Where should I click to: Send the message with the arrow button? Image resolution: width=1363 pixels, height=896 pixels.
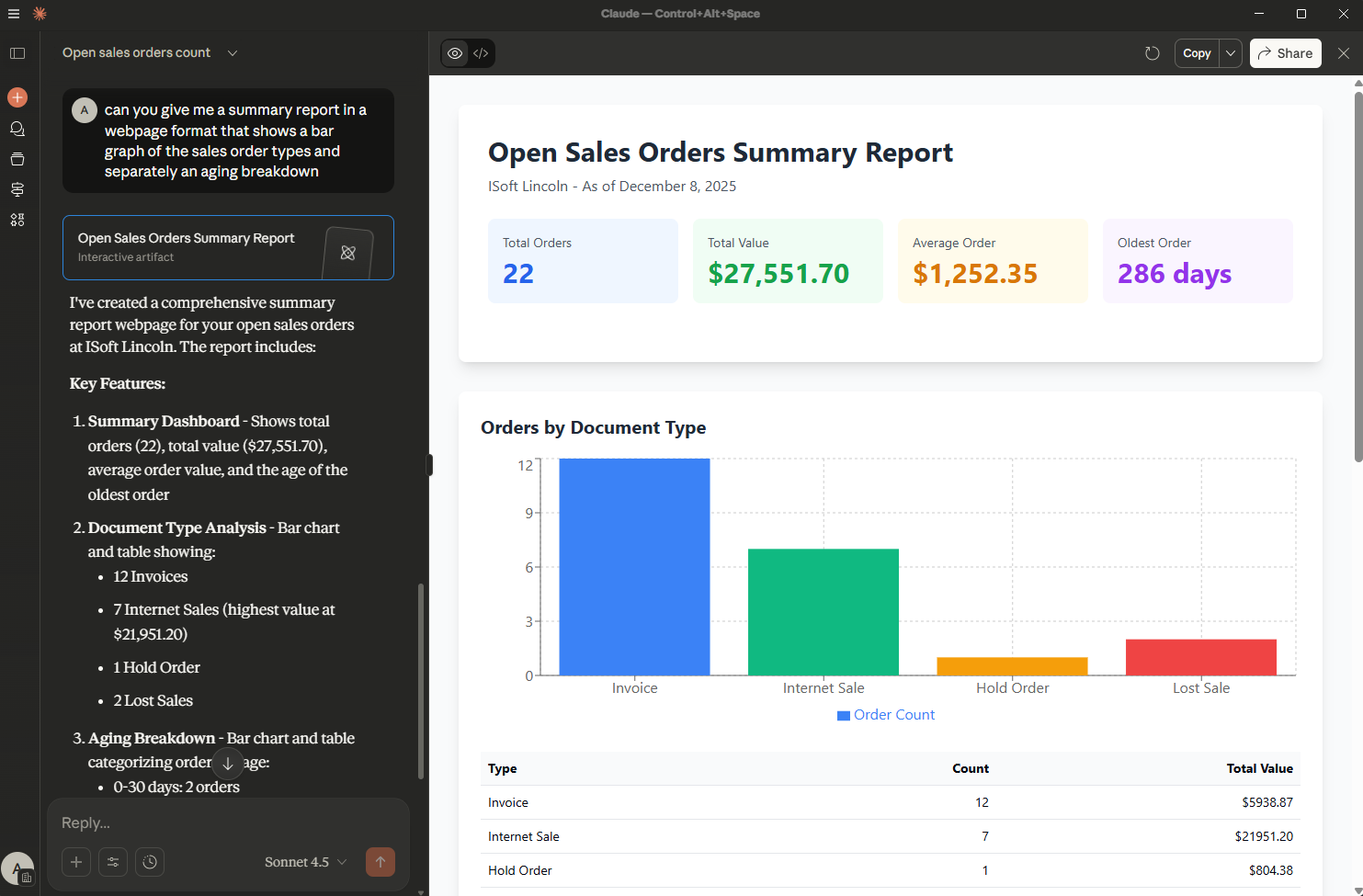(381, 862)
